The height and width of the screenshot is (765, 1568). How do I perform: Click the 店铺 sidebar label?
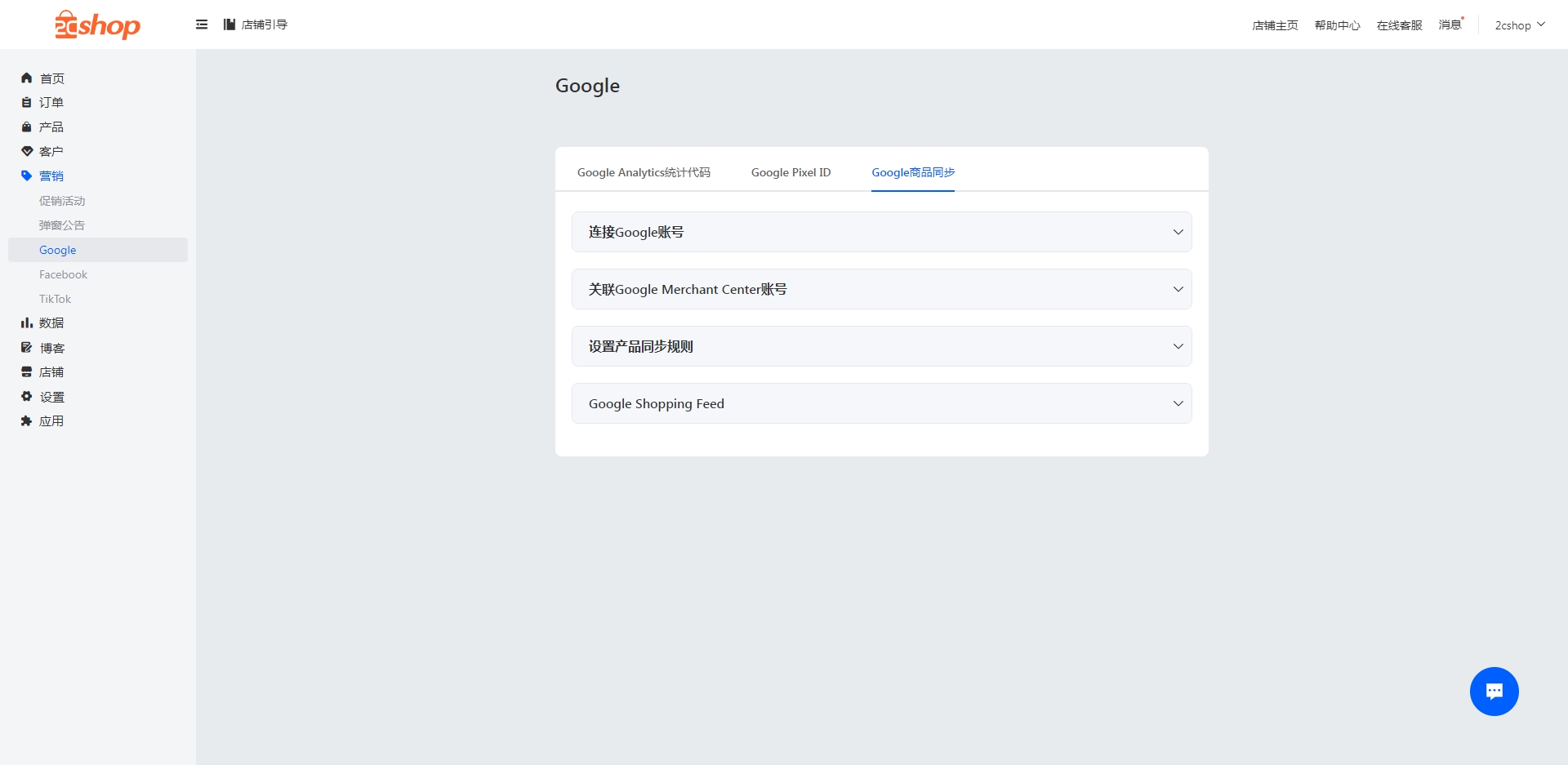51,372
